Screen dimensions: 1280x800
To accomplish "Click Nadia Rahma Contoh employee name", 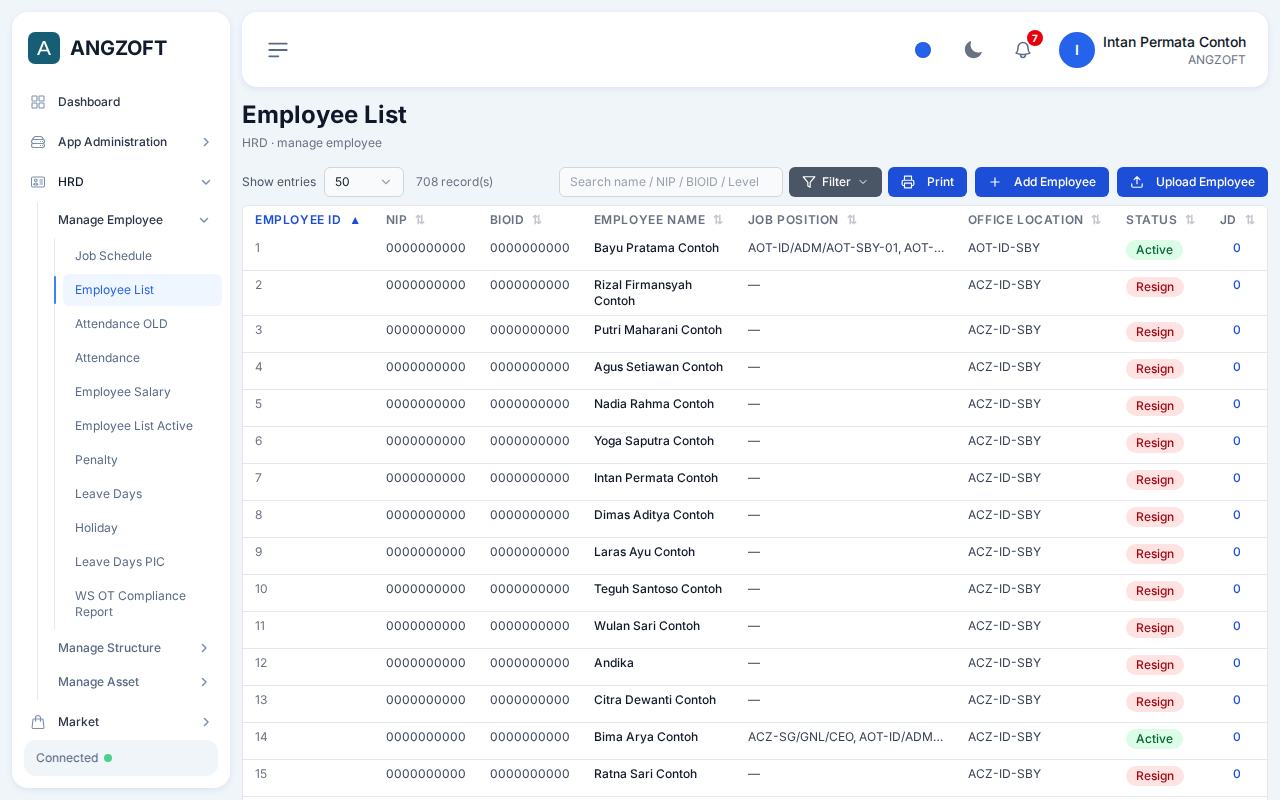I will [x=654, y=404].
